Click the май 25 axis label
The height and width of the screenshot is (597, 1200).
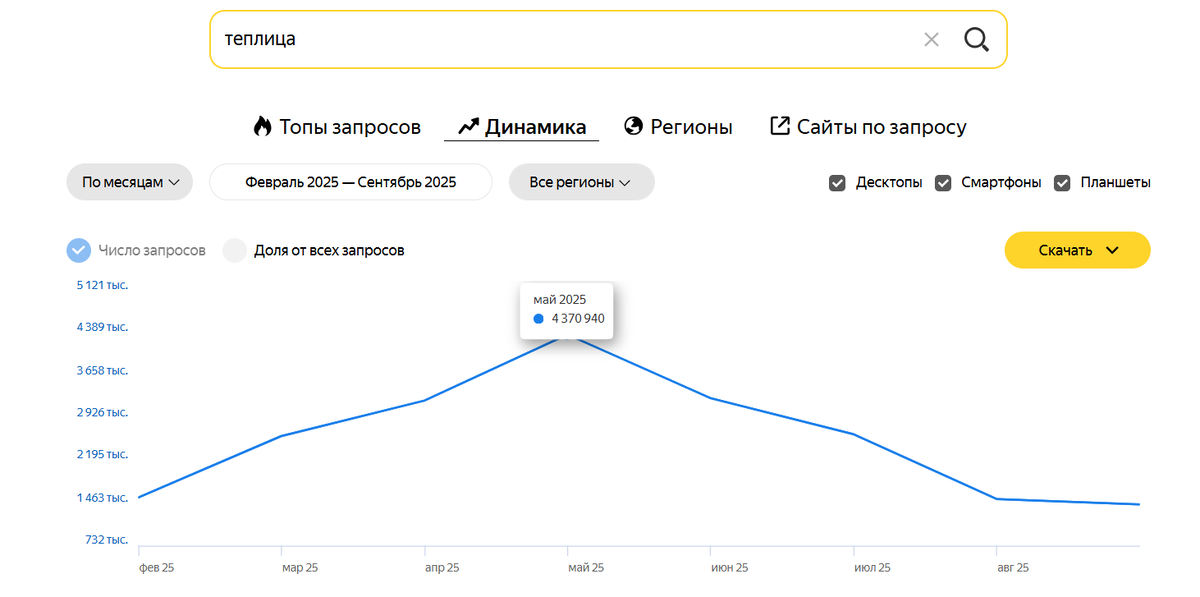click(x=586, y=567)
